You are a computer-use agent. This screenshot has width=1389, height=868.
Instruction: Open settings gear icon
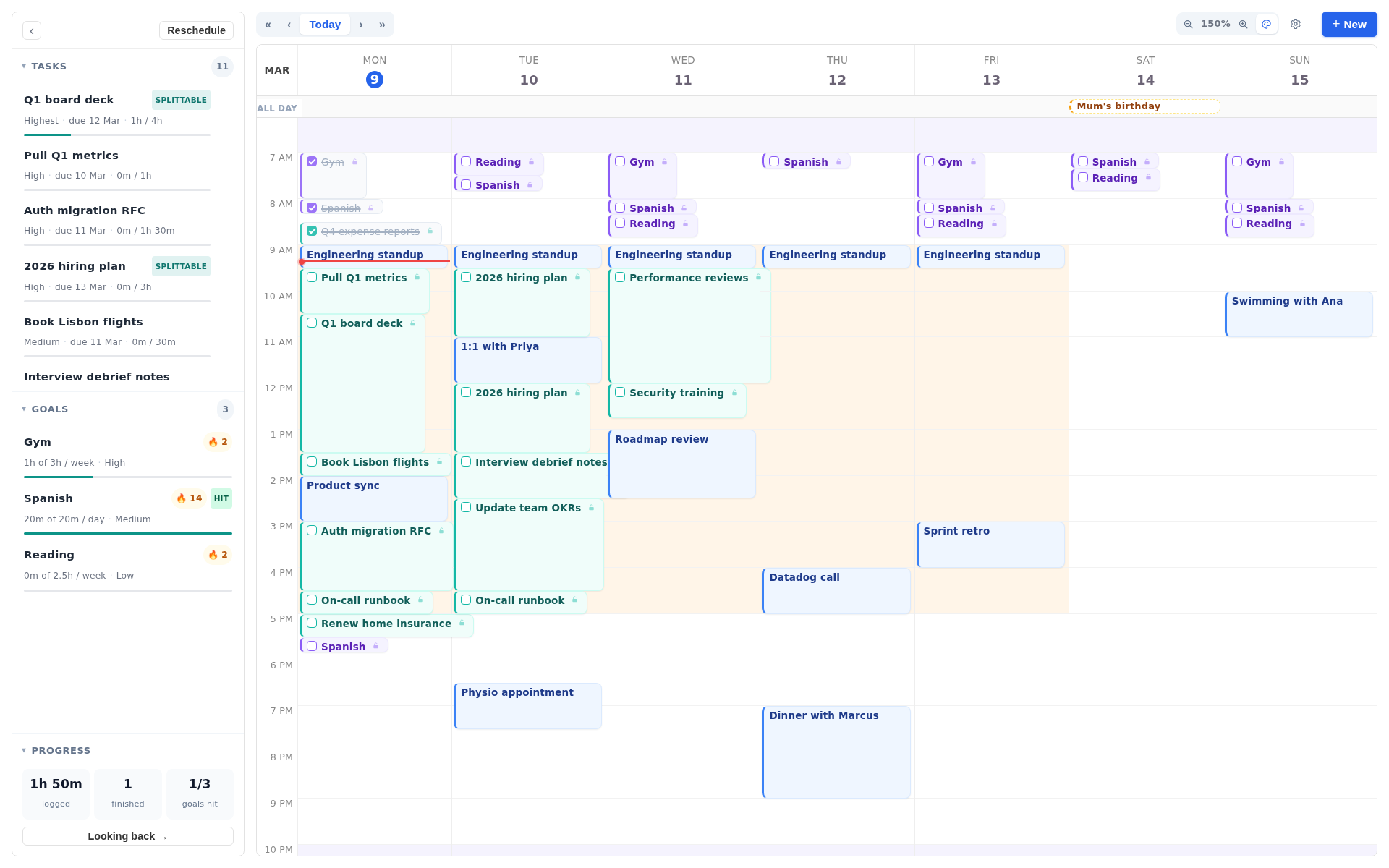pos(1296,24)
